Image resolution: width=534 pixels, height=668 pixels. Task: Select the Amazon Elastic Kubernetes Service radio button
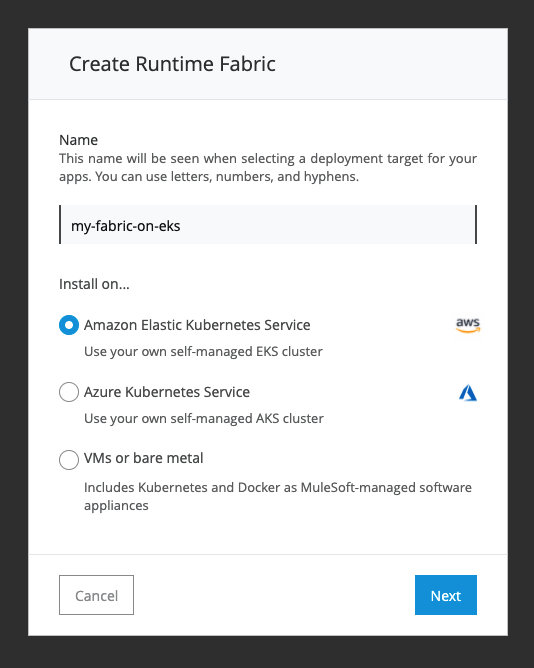click(69, 325)
